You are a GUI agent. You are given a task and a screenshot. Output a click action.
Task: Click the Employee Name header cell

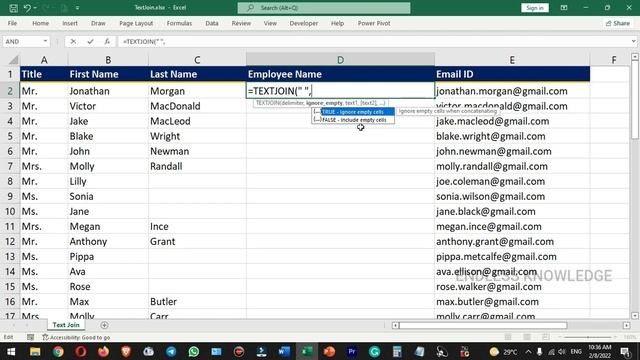click(x=340, y=74)
